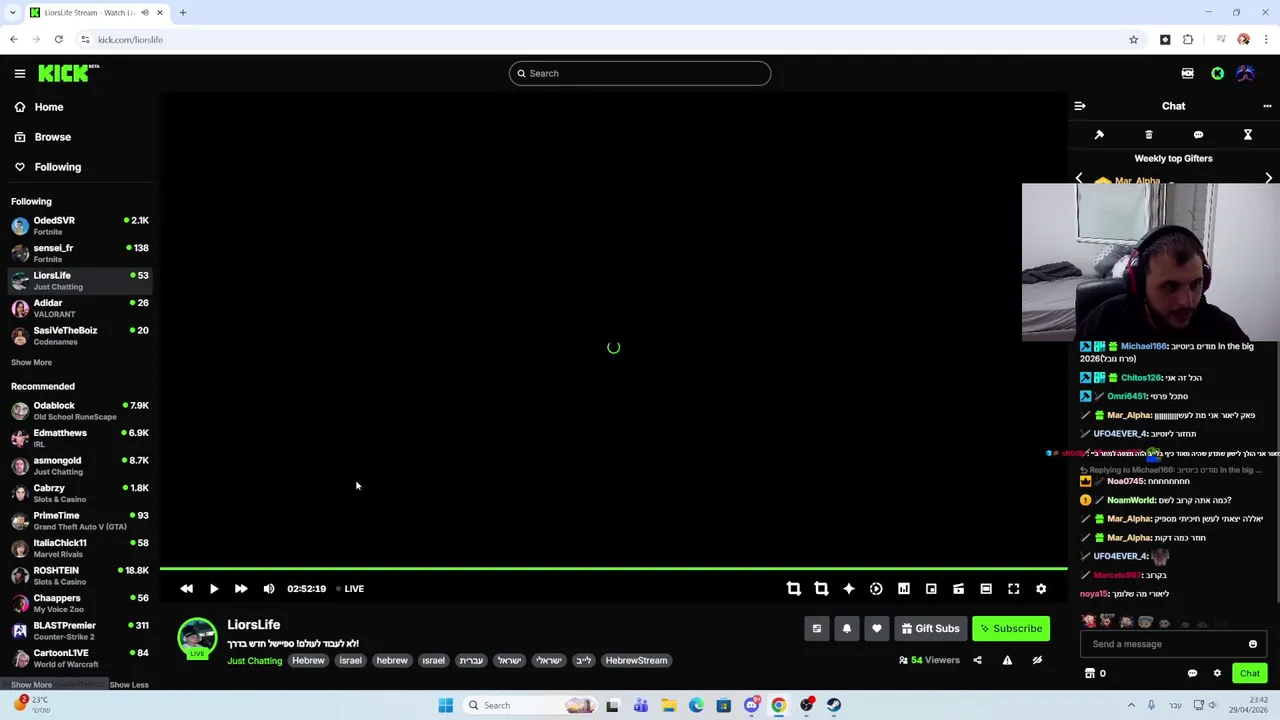Click the stats chart icon in player bar
Viewport: 1280px width, 720px height.
(904, 589)
